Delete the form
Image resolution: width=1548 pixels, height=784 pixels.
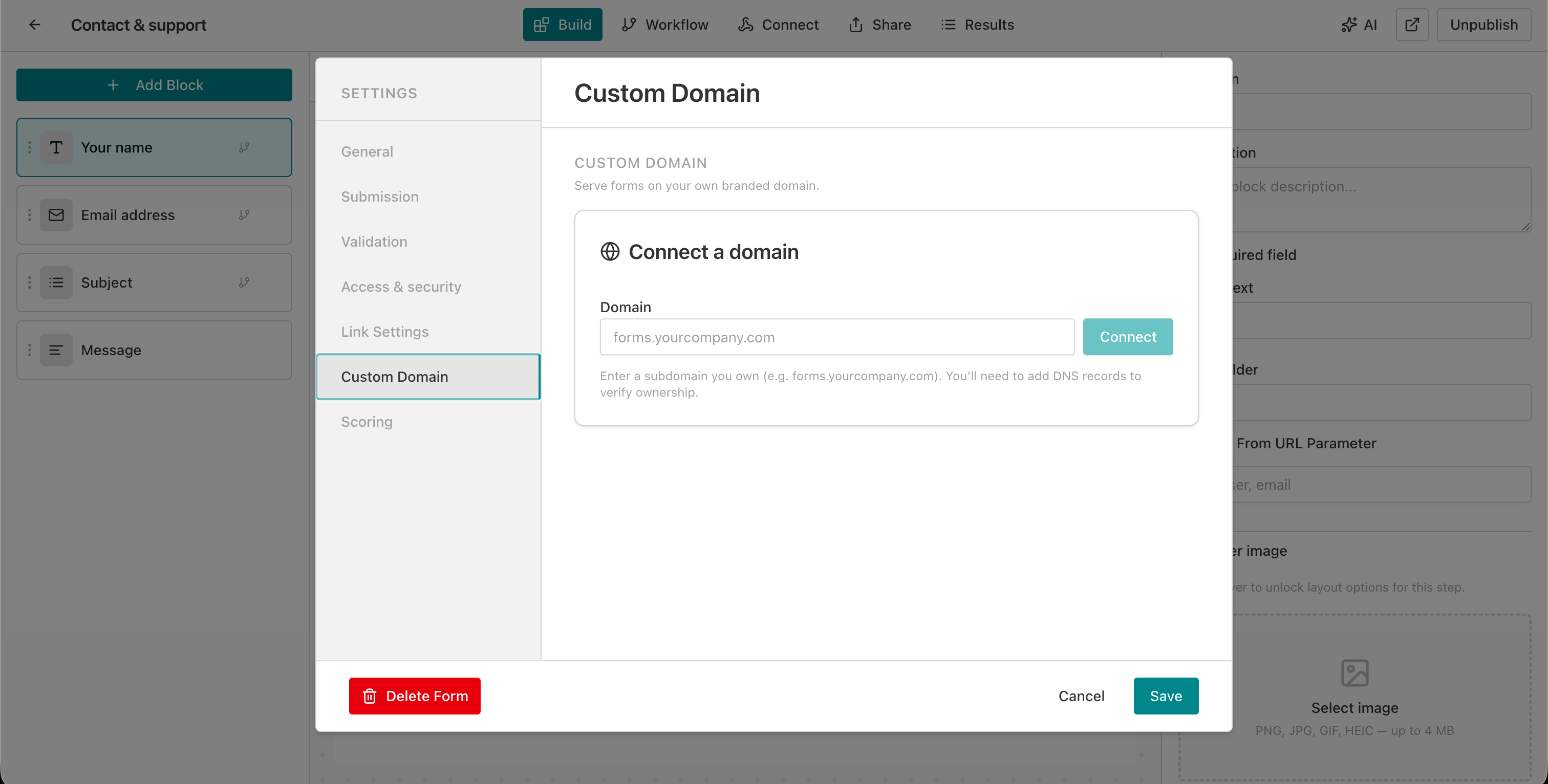(415, 695)
